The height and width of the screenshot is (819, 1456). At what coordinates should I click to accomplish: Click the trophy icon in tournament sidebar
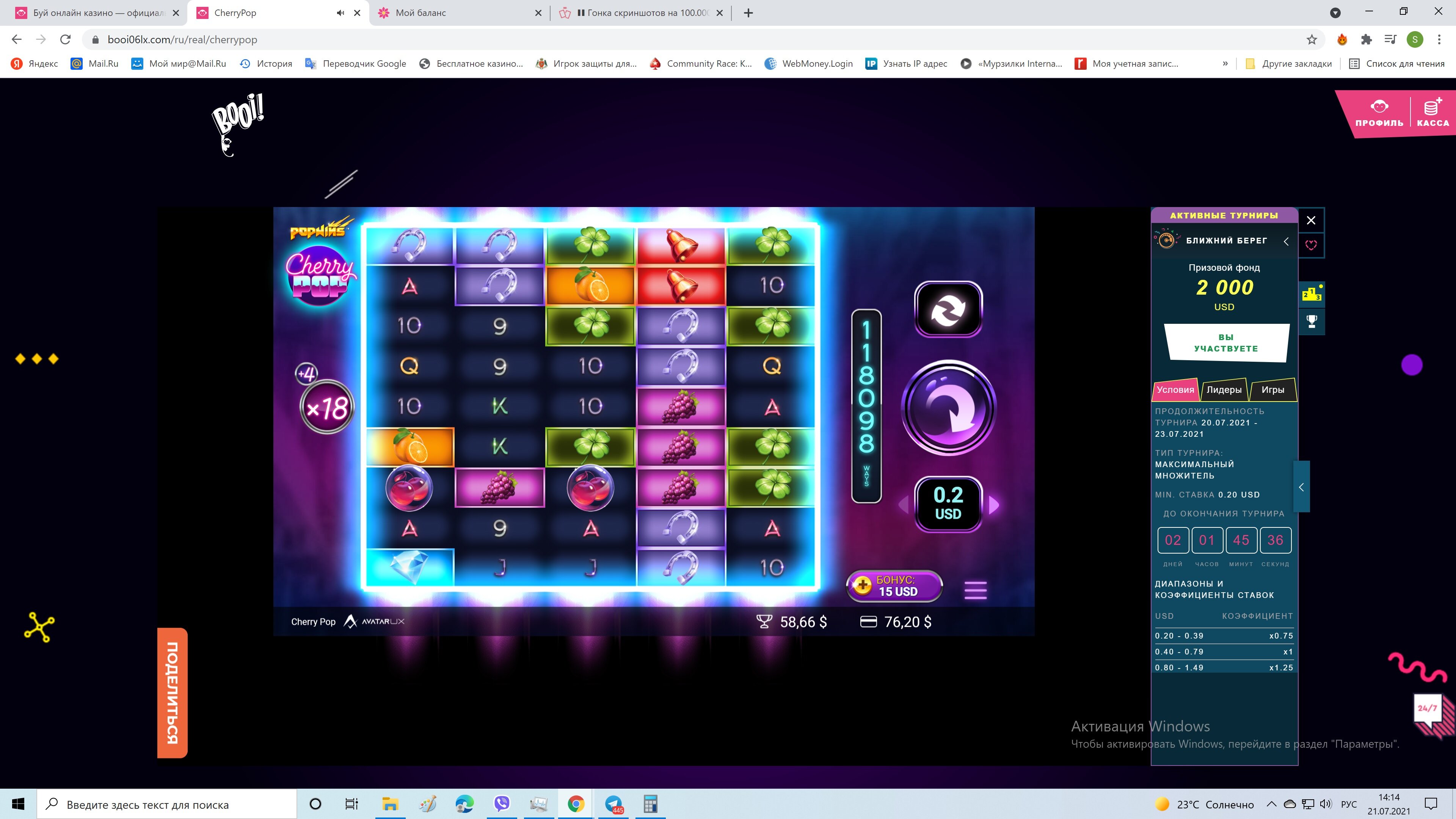point(1311,321)
